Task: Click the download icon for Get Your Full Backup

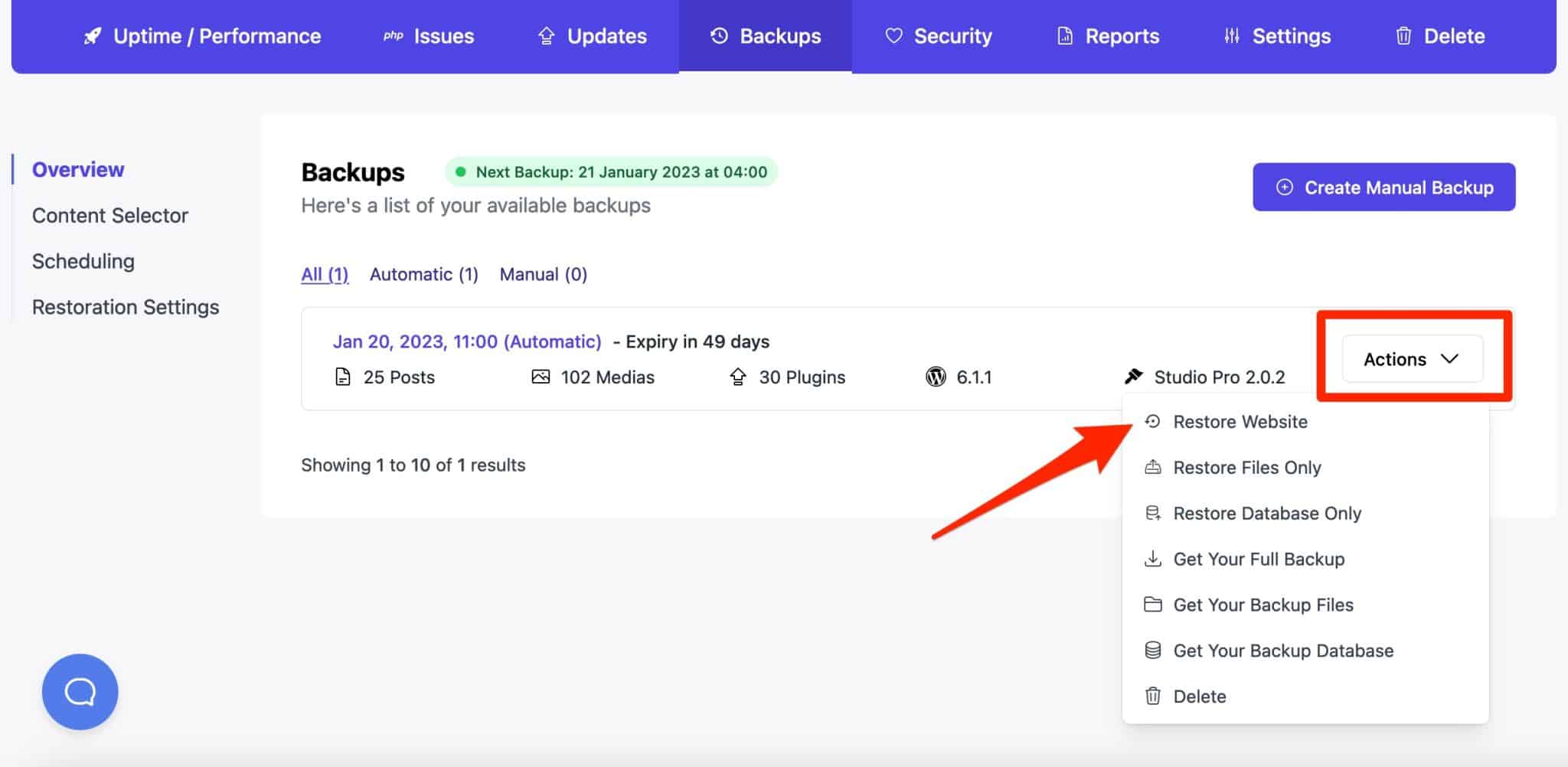Action: [1152, 559]
